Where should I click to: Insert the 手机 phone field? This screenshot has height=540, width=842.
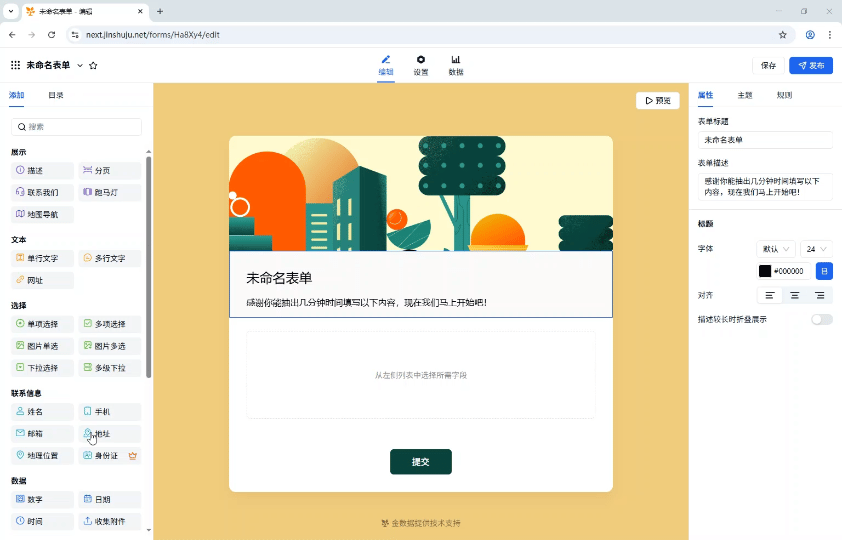[110, 411]
